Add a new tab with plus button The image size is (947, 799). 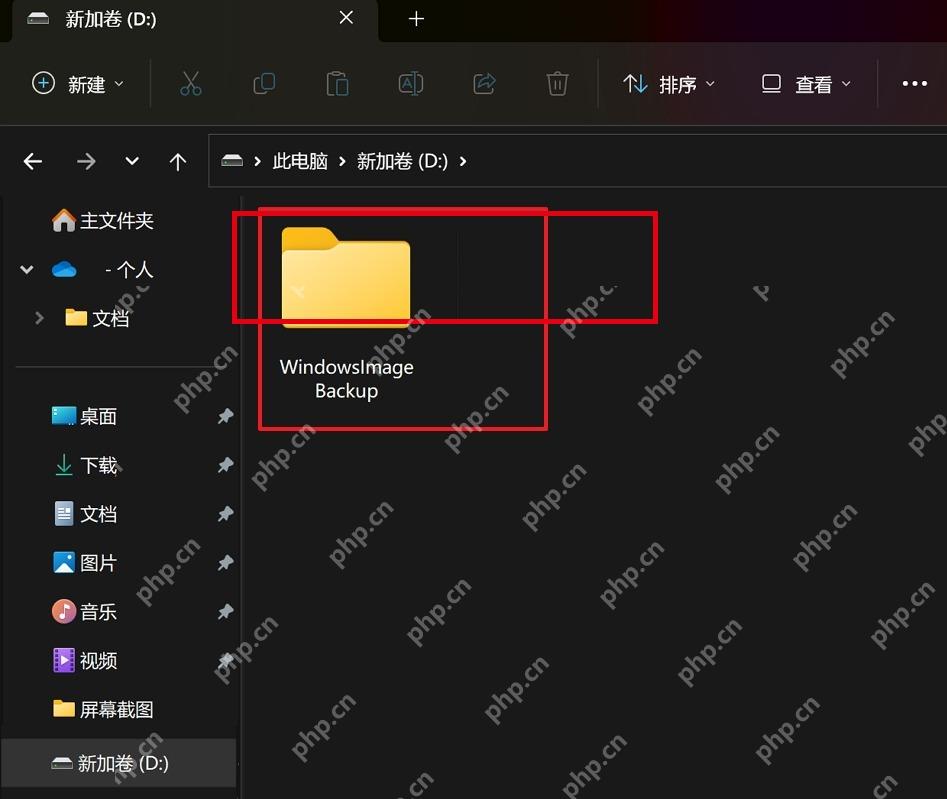pos(416,19)
